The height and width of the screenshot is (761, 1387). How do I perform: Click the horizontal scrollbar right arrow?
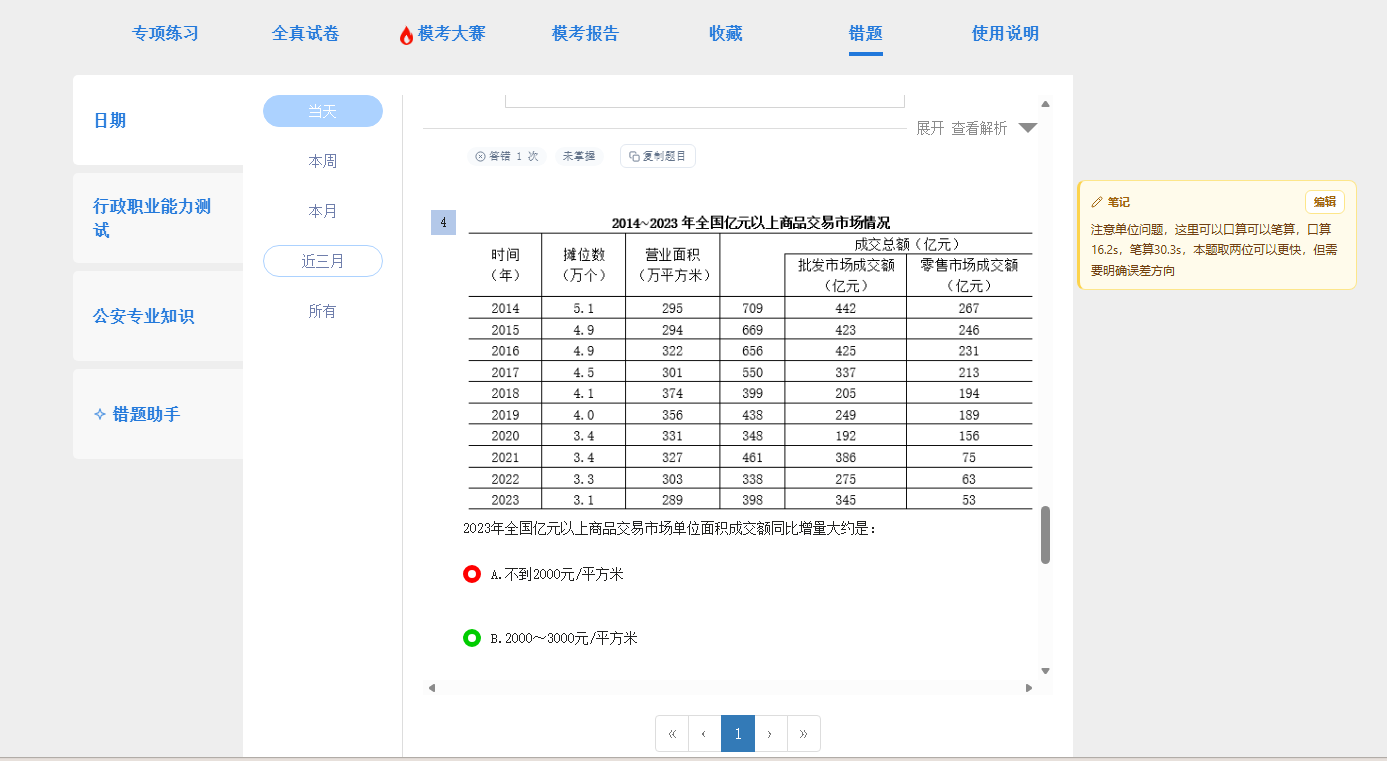point(1029,688)
